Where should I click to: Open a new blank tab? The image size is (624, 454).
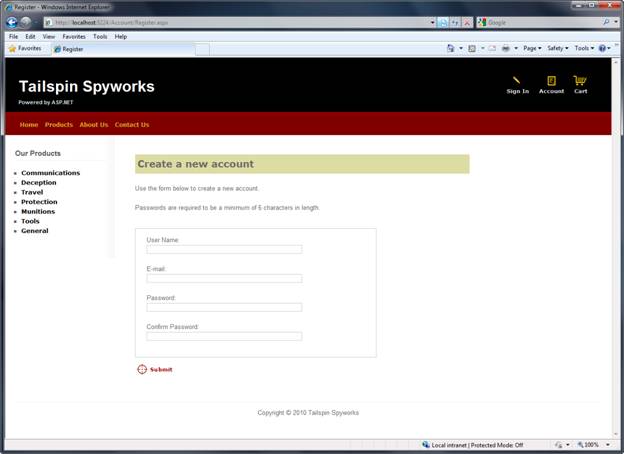tap(202, 49)
